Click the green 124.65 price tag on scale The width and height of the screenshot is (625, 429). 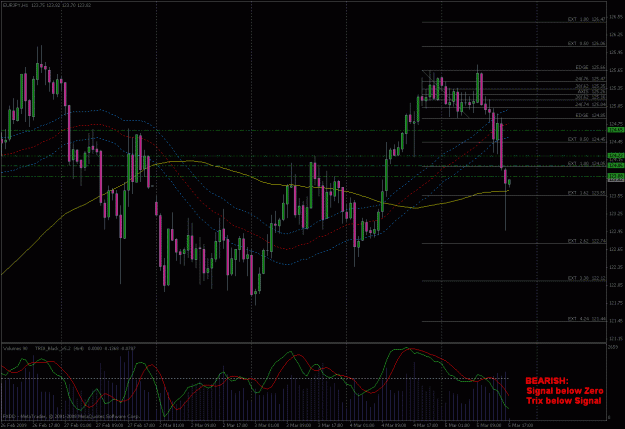[x=616, y=130]
